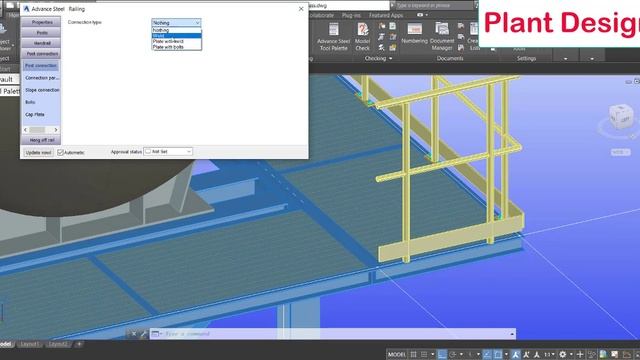Click the Settings panel label

pyautogui.click(x=526, y=59)
